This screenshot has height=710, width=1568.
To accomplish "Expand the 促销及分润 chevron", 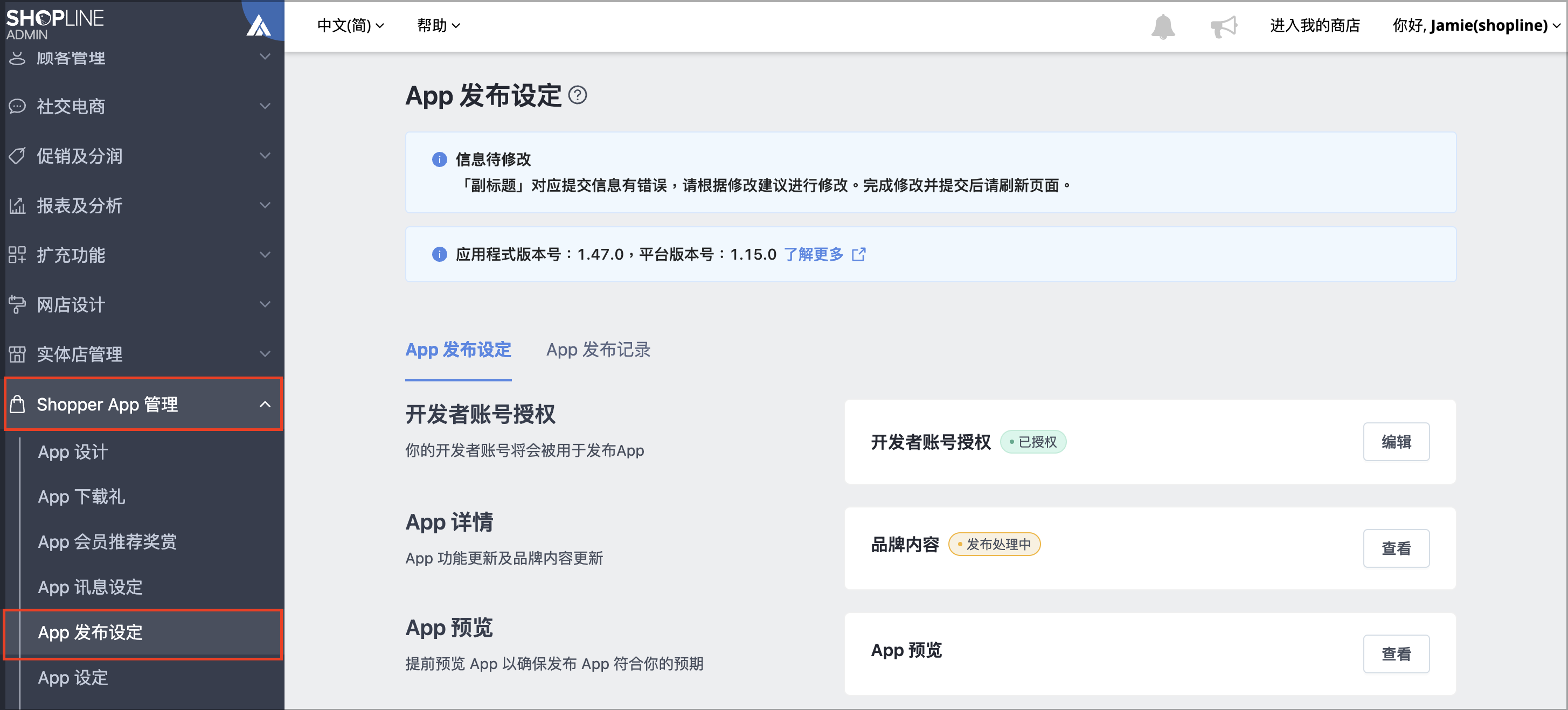I will click(x=265, y=156).
